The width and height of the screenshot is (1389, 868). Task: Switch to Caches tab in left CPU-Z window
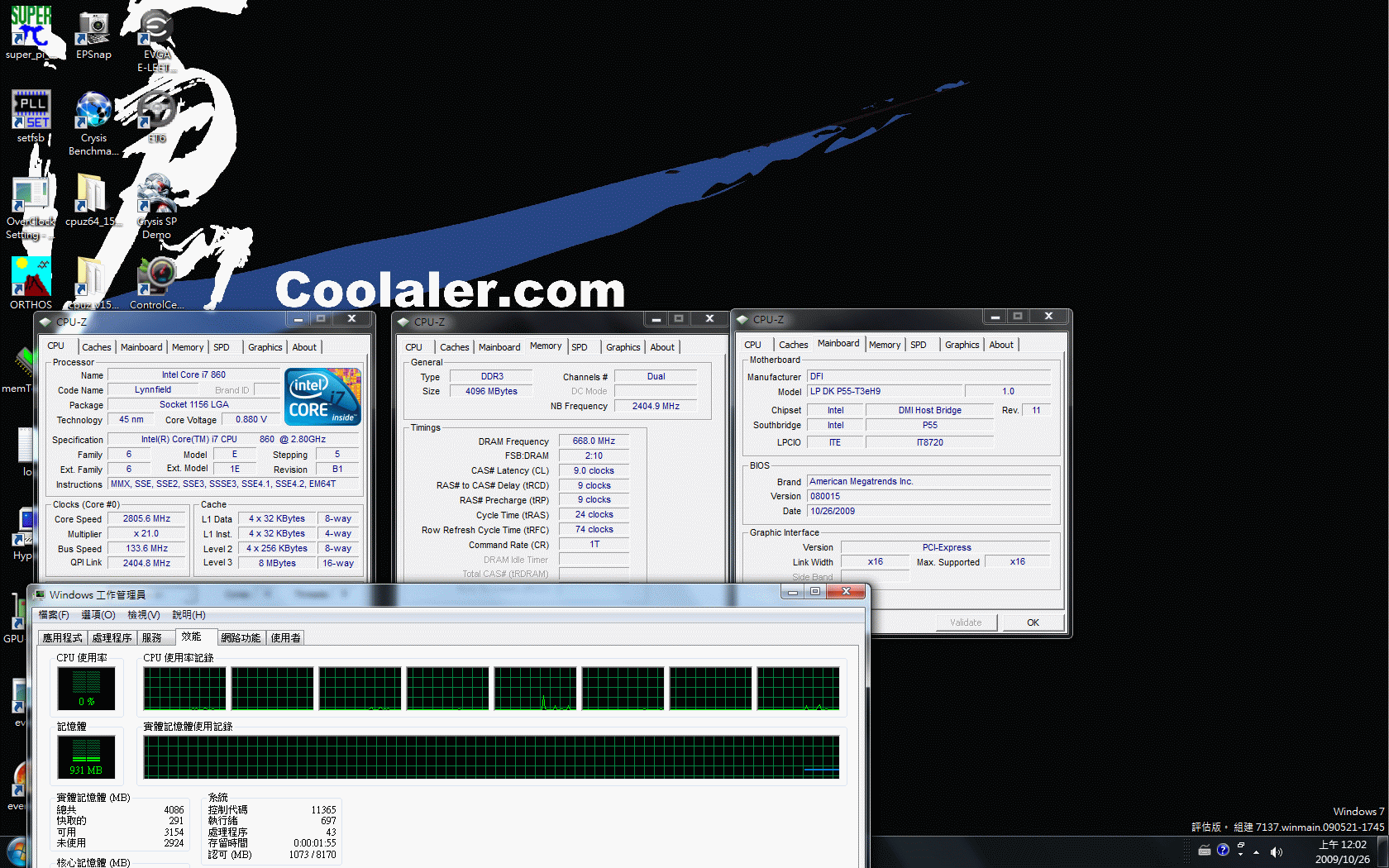pyautogui.click(x=97, y=347)
